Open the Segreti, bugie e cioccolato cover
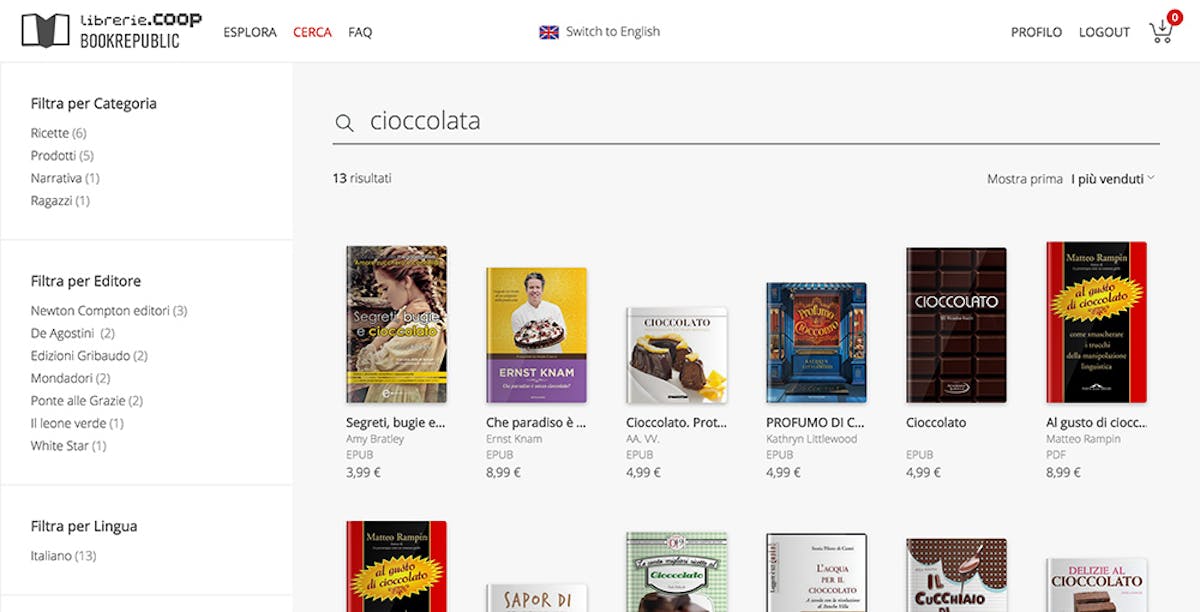This screenshot has height=612, width=1200. pyautogui.click(x=396, y=324)
